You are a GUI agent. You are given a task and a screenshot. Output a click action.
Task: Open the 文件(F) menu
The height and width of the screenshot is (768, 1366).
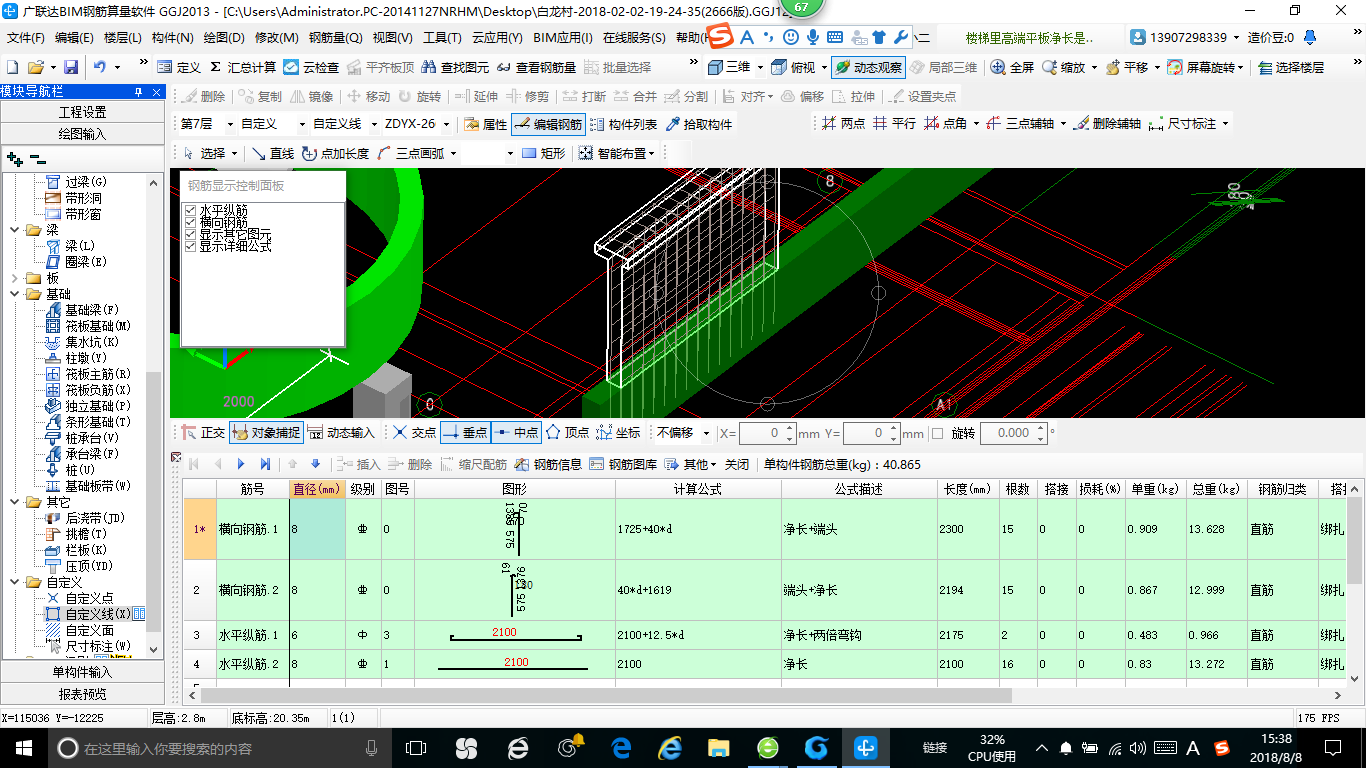(x=26, y=38)
